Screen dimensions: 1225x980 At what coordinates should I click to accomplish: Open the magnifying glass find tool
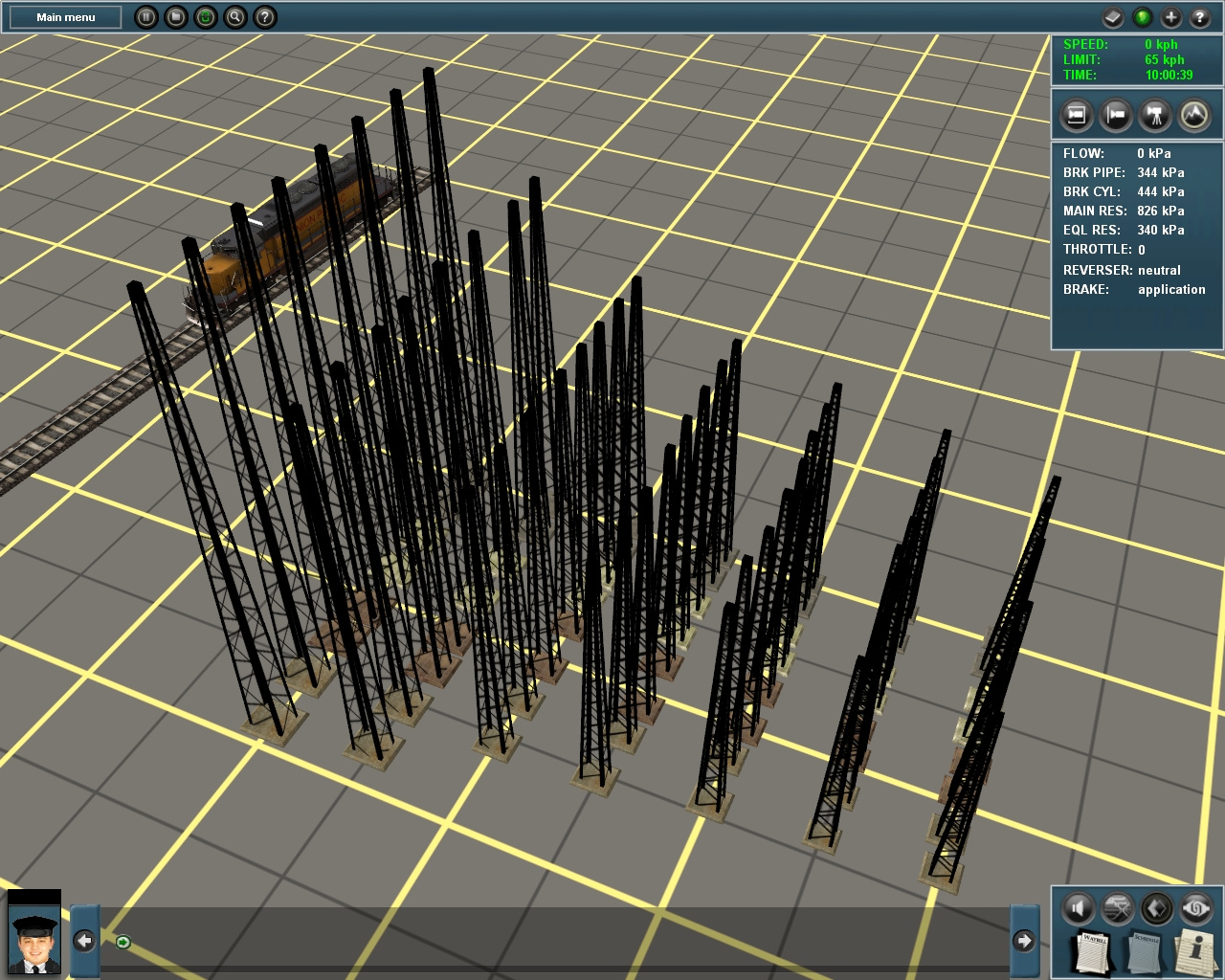[x=235, y=17]
